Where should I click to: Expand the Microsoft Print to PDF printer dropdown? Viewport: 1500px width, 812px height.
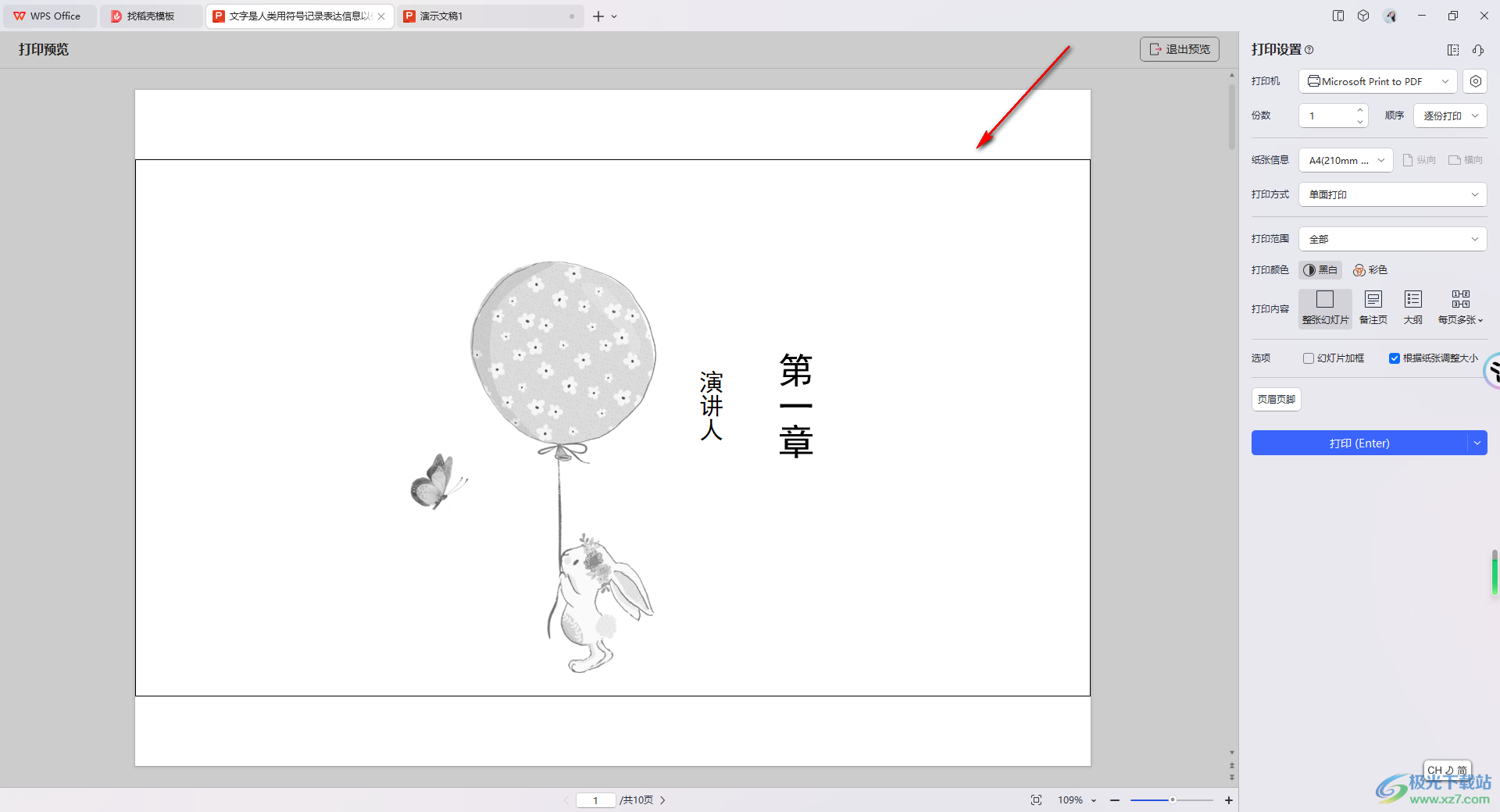[1378, 81]
